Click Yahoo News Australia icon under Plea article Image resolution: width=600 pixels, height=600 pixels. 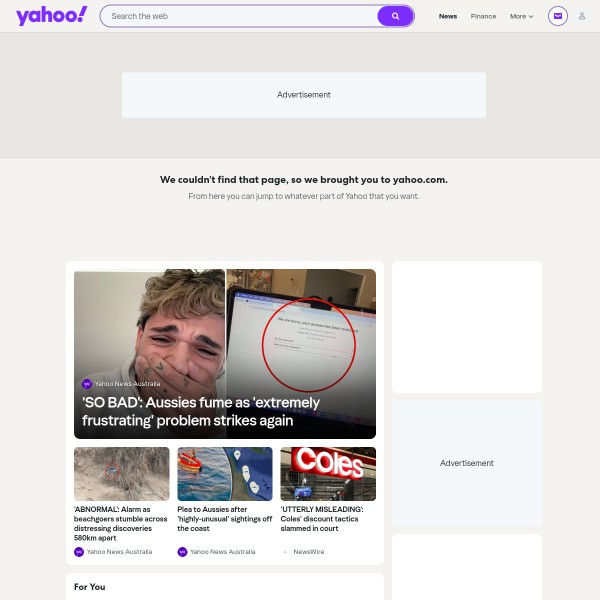tap(182, 552)
